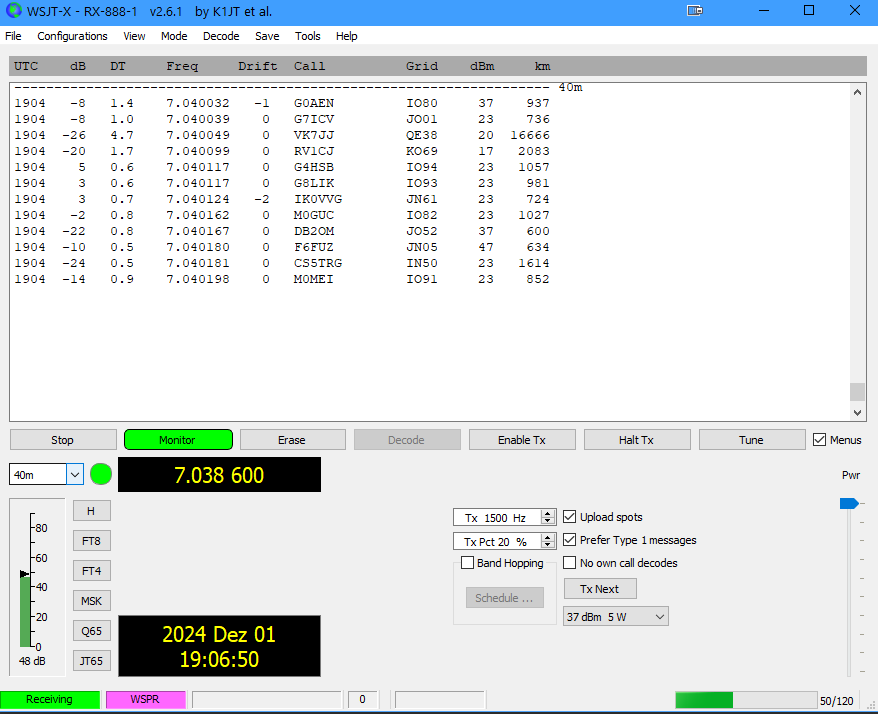878x714 pixels.
Task: Open the 40m band dropdown
Action: (74, 474)
